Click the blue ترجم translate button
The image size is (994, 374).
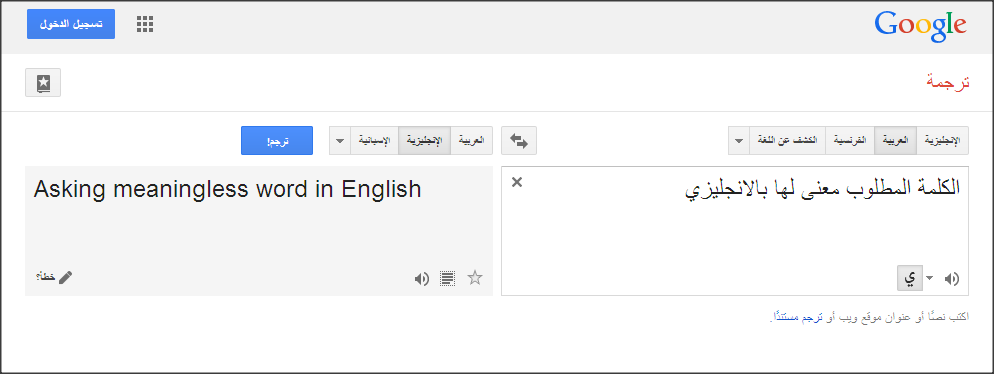(277, 140)
